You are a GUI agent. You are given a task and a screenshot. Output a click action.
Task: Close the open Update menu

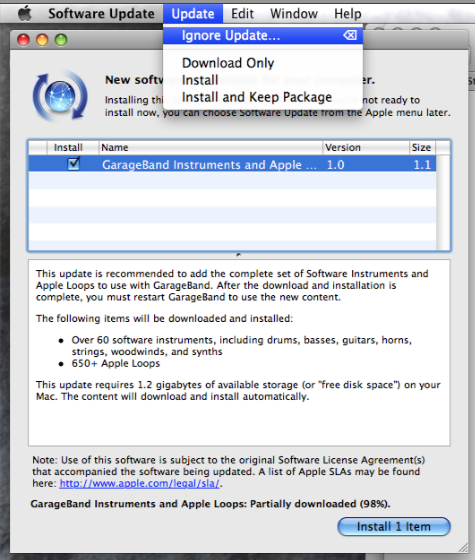(193, 14)
